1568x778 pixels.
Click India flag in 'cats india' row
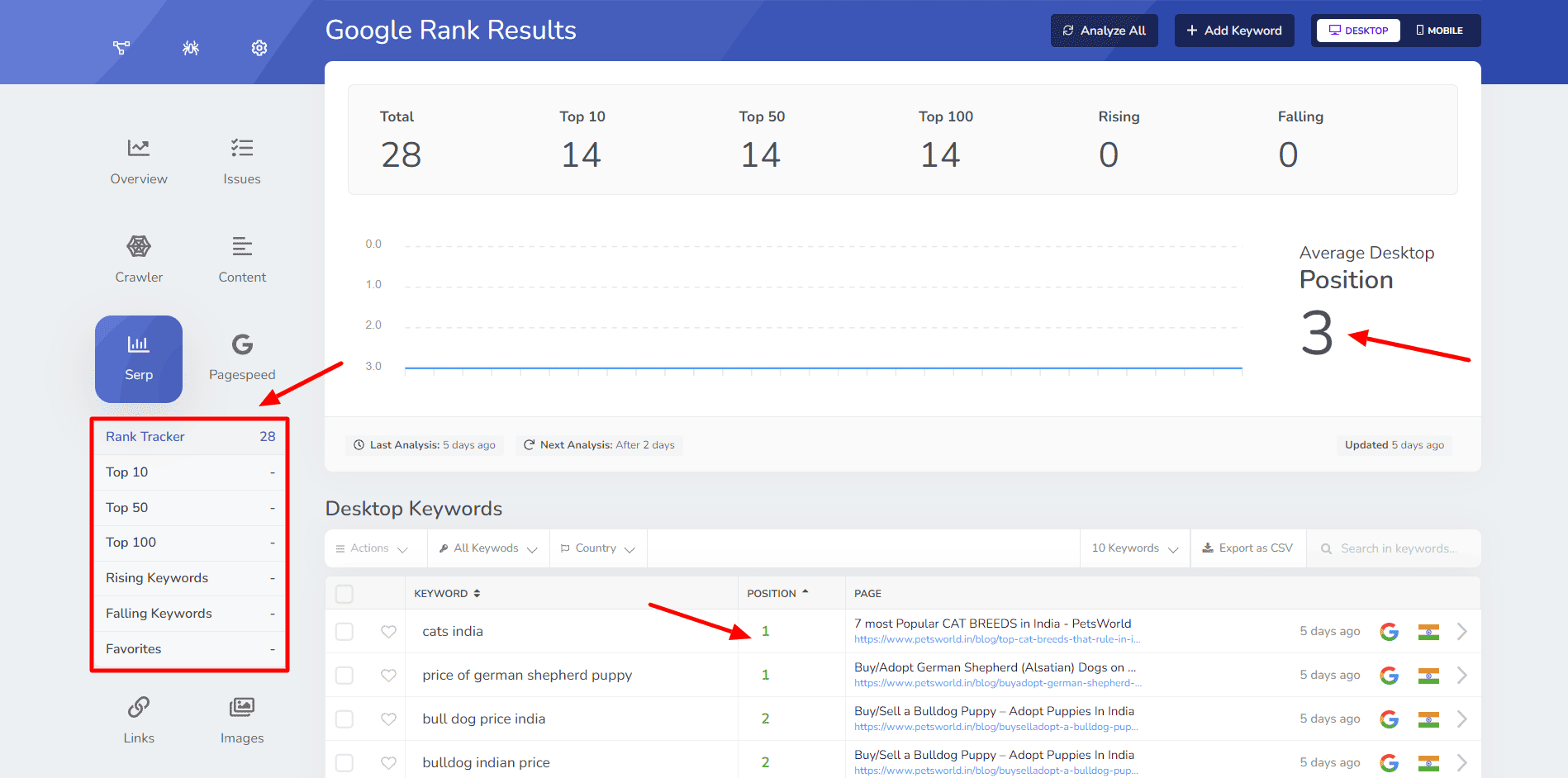1428,632
